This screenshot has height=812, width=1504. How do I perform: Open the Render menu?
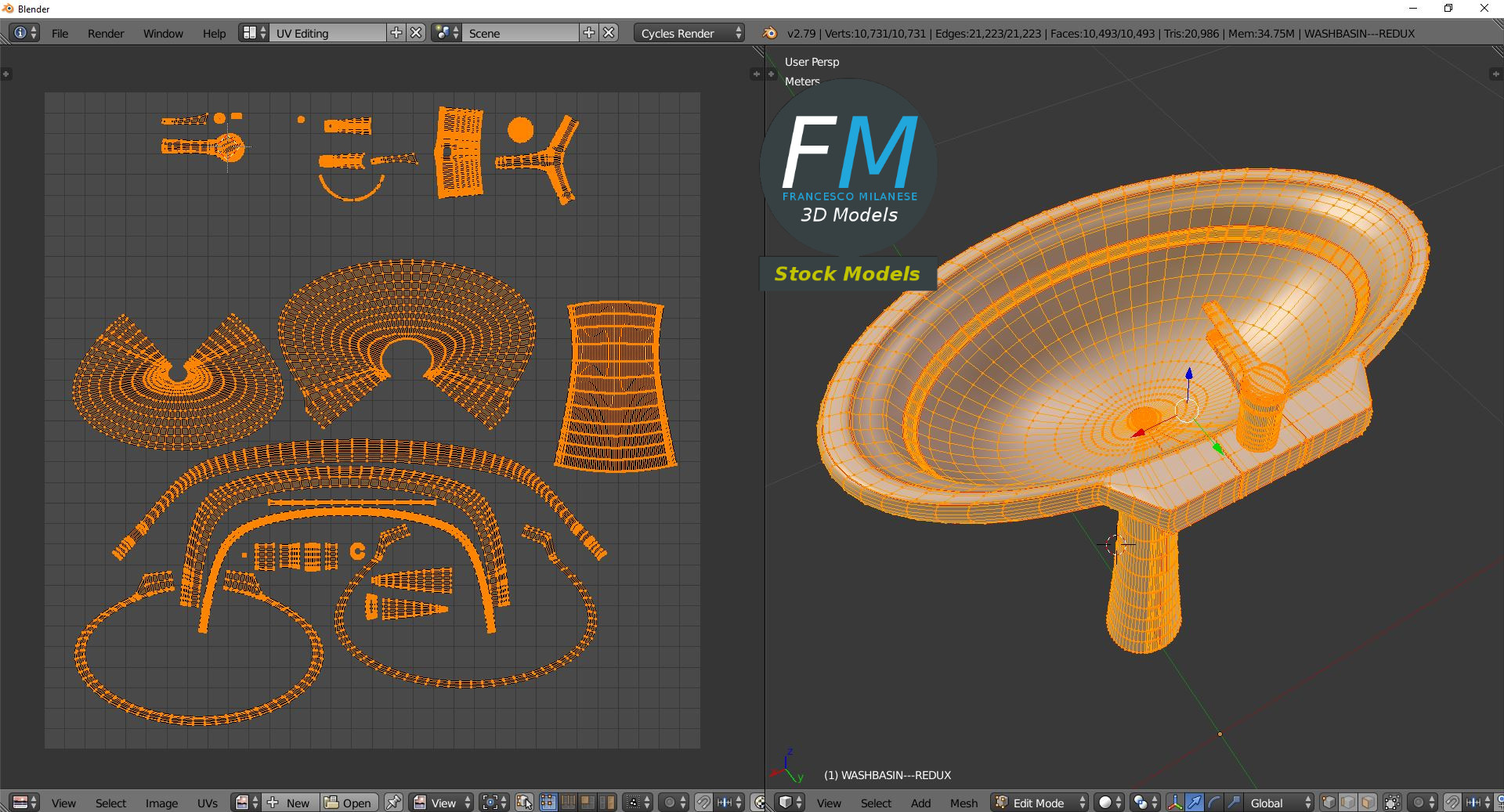click(106, 33)
